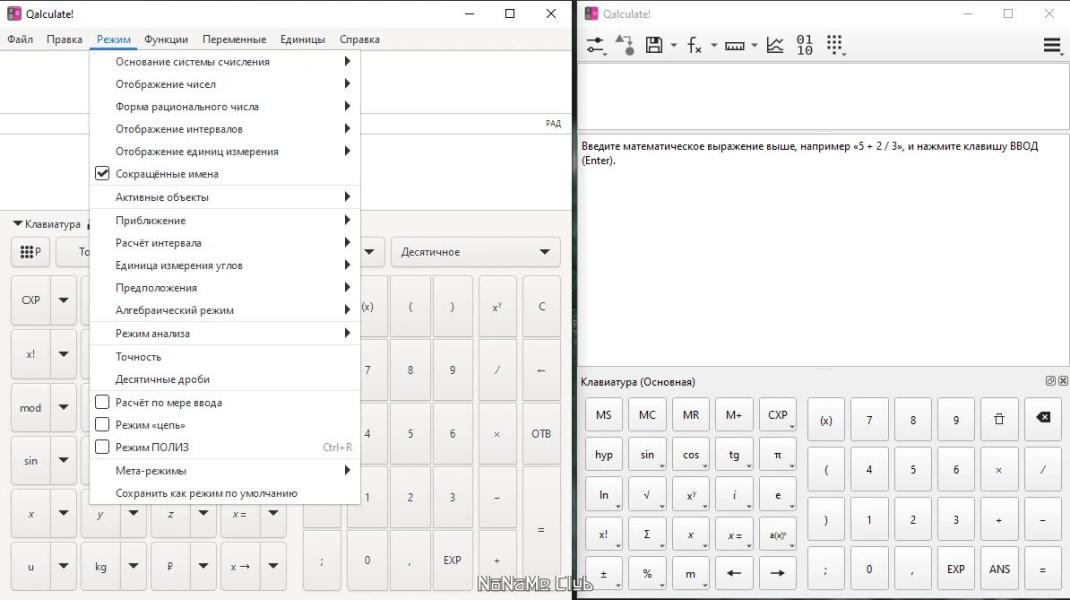Open dropdown arrow next to left x! button
The height and width of the screenshot is (600, 1070).
pyautogui.click(x=63, y=354)
